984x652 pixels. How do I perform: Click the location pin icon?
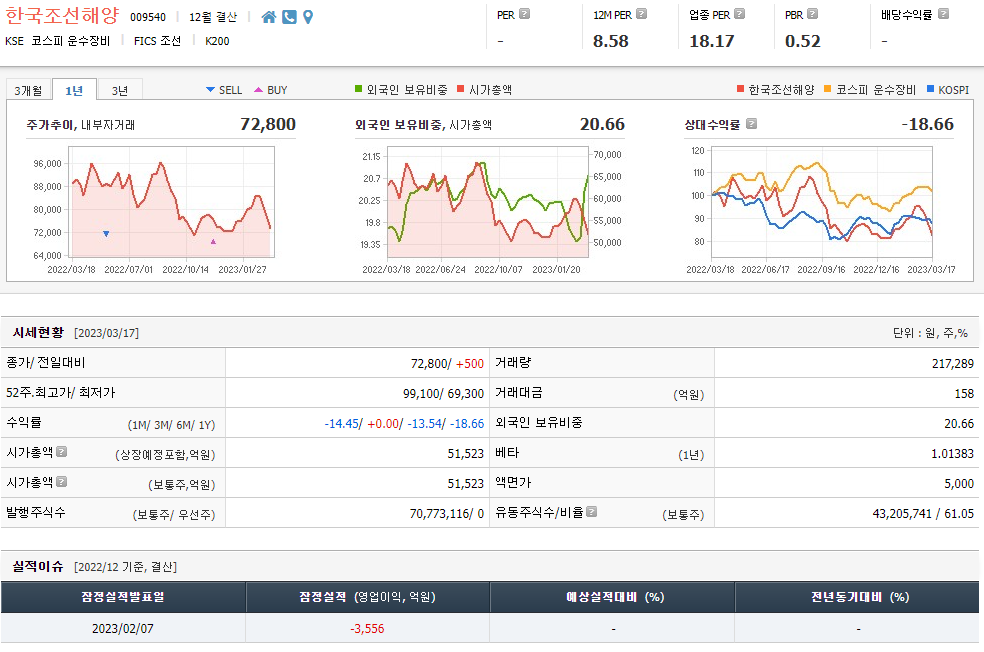308,17
